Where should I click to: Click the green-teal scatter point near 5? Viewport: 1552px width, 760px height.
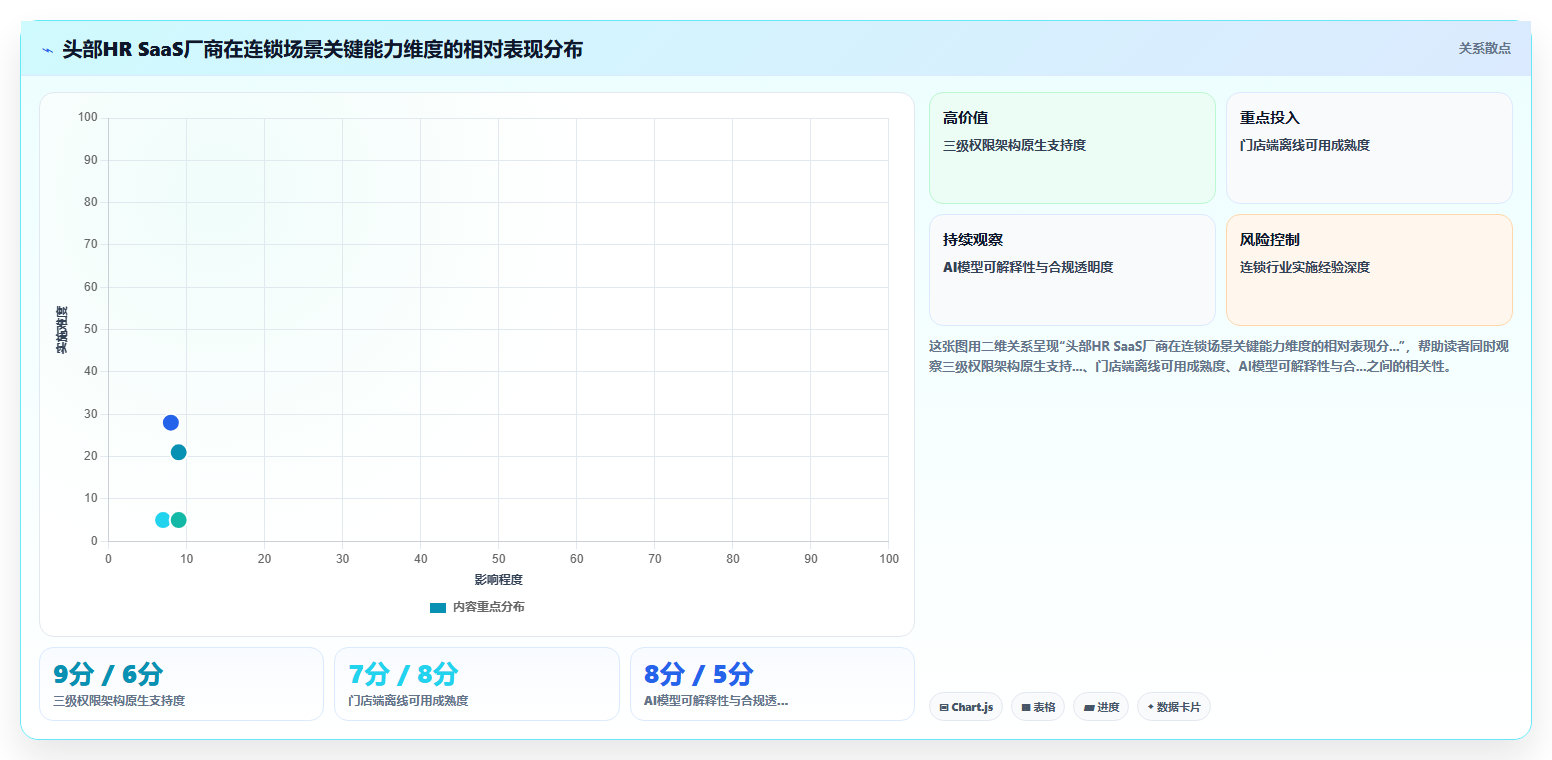pos(178,520)
